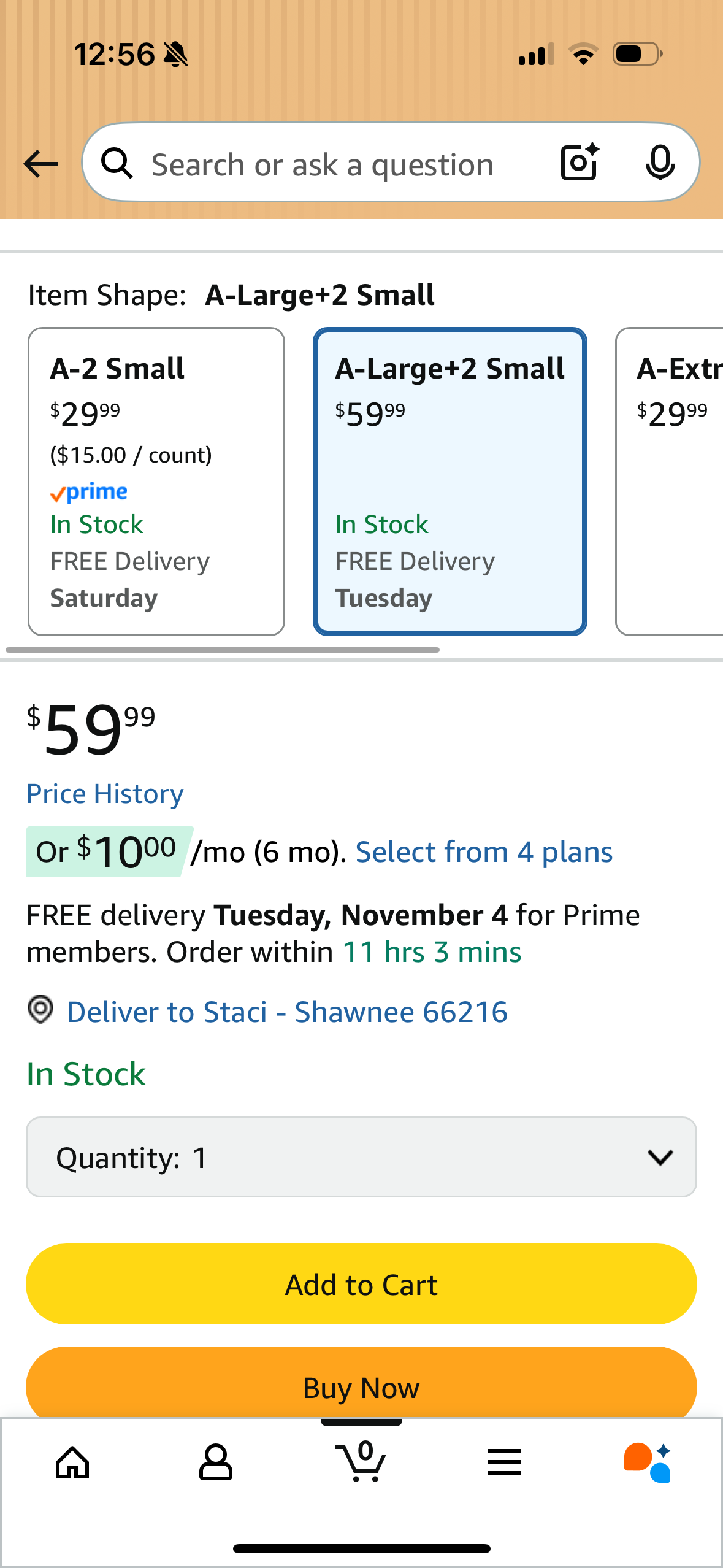Tap the microphone voice search icon
Screen dimensions: 723x1568
click(660, 163)
